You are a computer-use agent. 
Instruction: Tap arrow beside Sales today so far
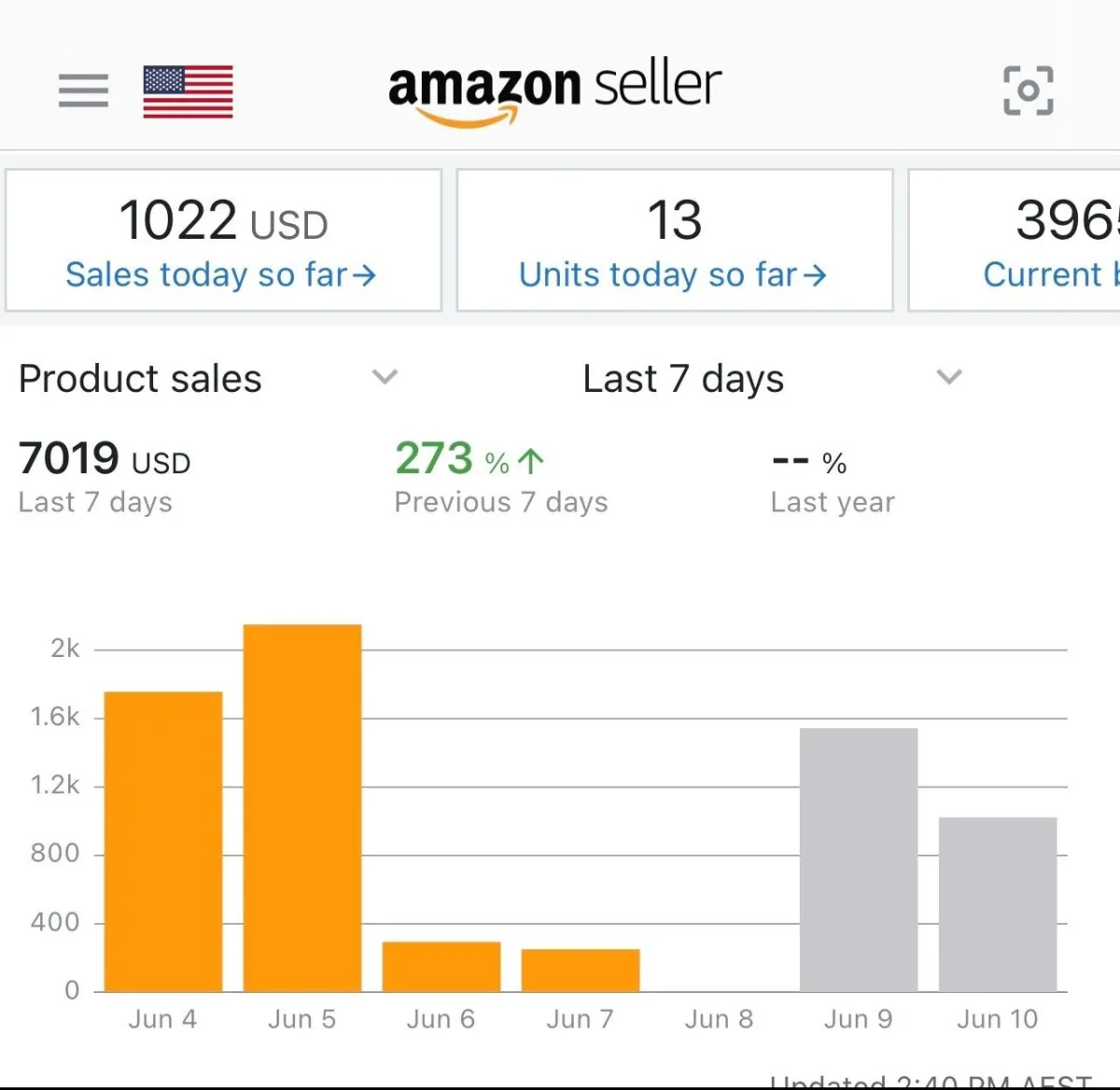[365, 275]
